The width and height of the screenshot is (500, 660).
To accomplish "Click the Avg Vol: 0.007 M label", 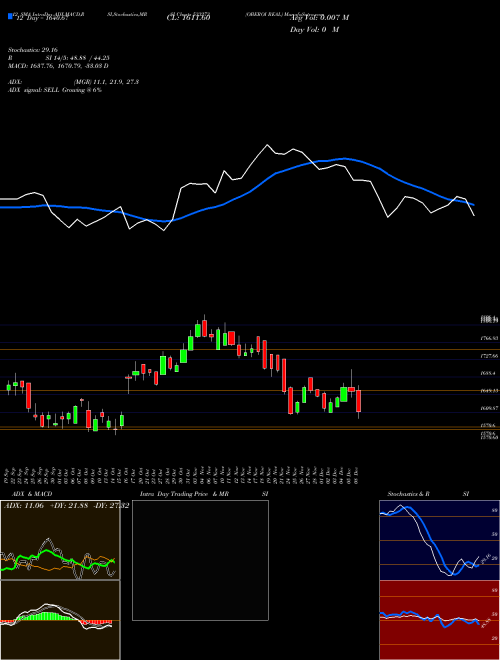I will click(x=319, y=18).
